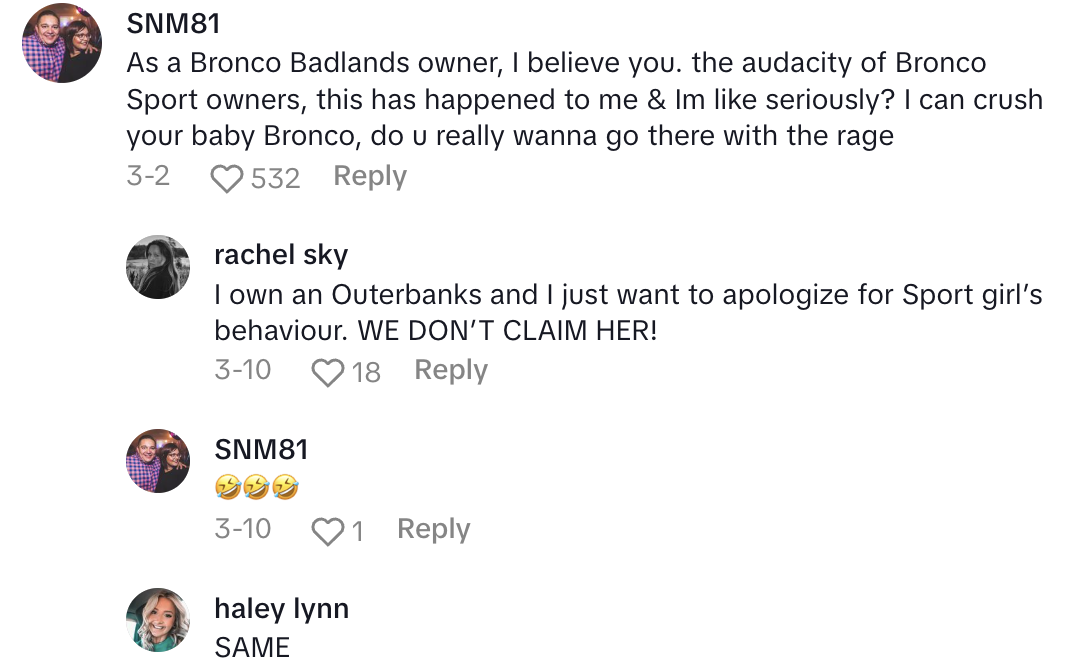The height and width of the screenshot is (670, 1076).
Task: Select the 3-2 date on the top comment
Action: click(x=148, y=176)
